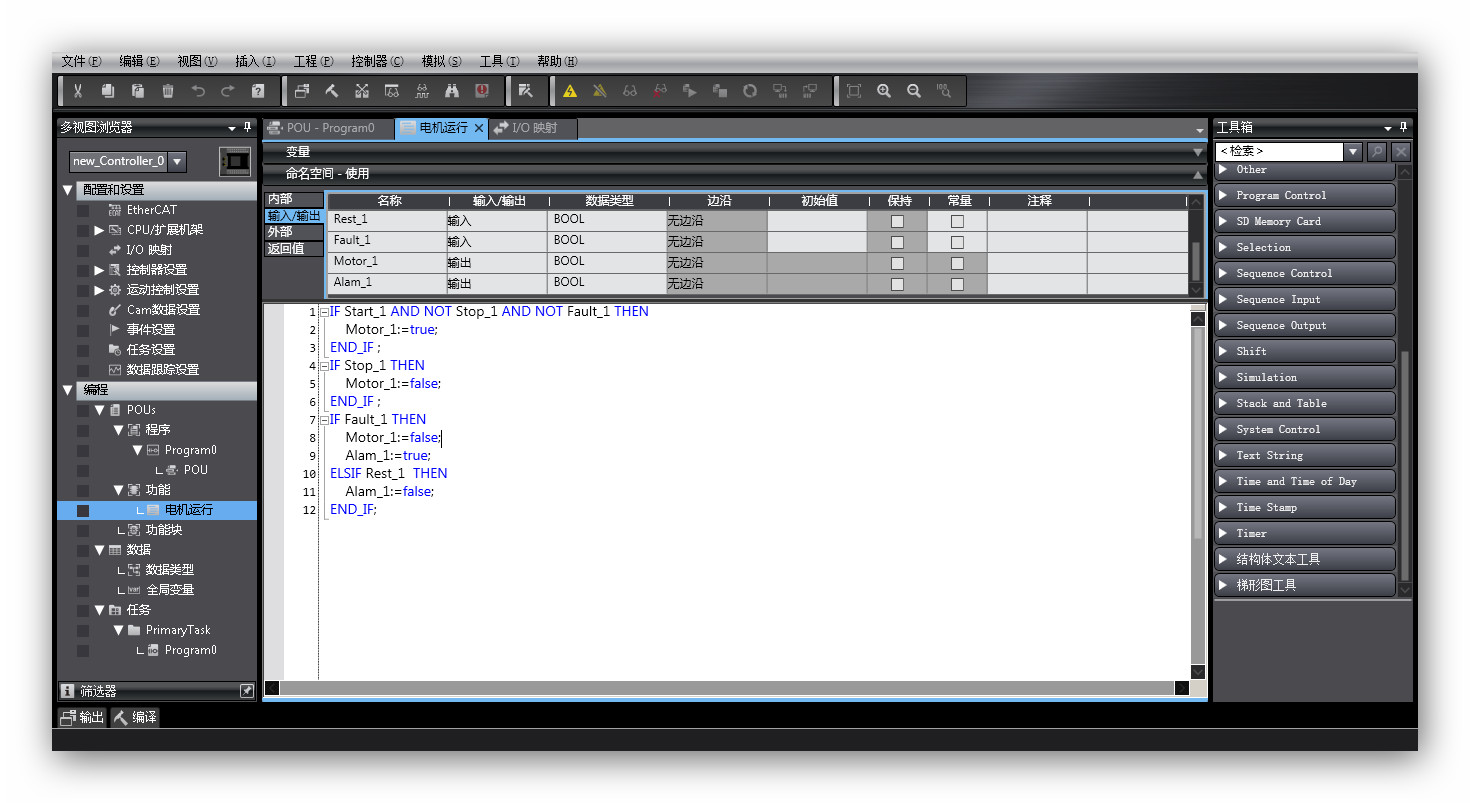Click the help question mark toolbar icon
The width and height of the screenshot is (1470, 803).
coord(258,91)
